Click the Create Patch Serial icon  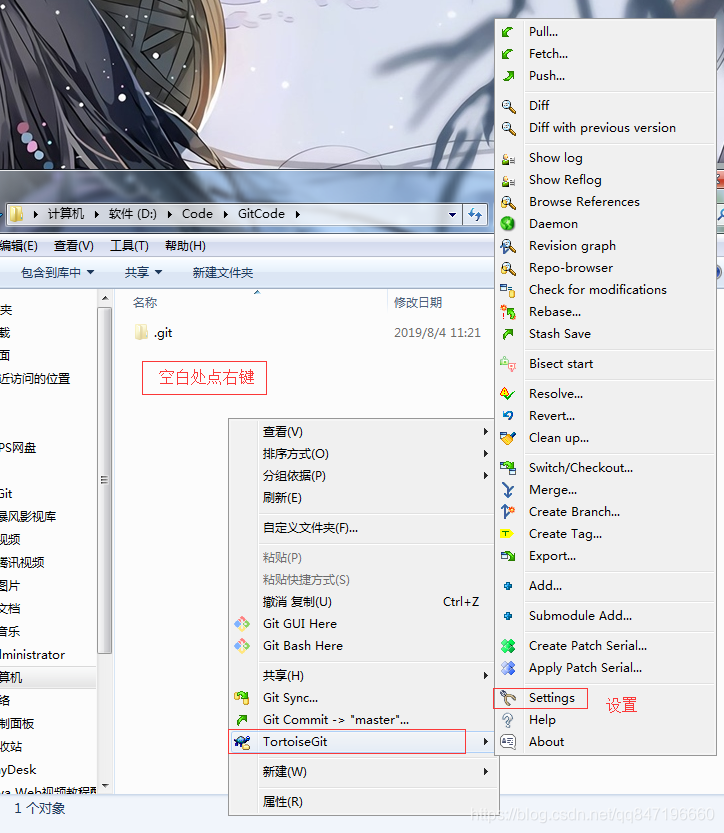click(508, 646)
